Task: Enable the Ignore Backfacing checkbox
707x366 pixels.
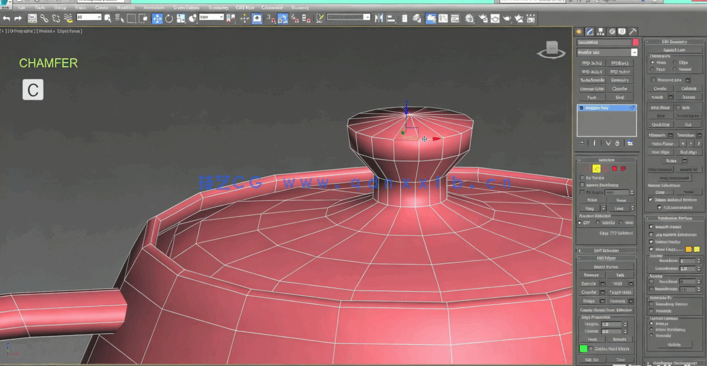Action: [582, 185]
